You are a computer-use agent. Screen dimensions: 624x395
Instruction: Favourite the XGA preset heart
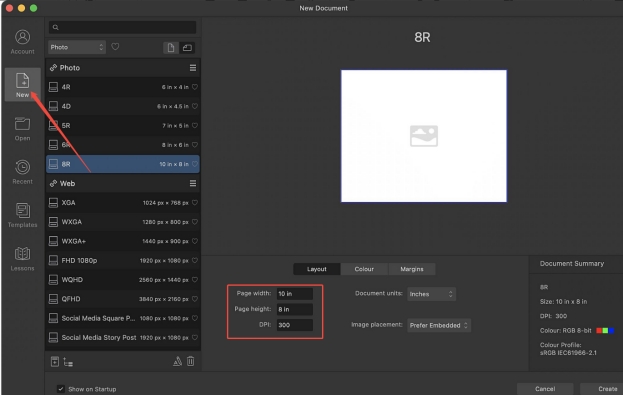coord(195,202)
